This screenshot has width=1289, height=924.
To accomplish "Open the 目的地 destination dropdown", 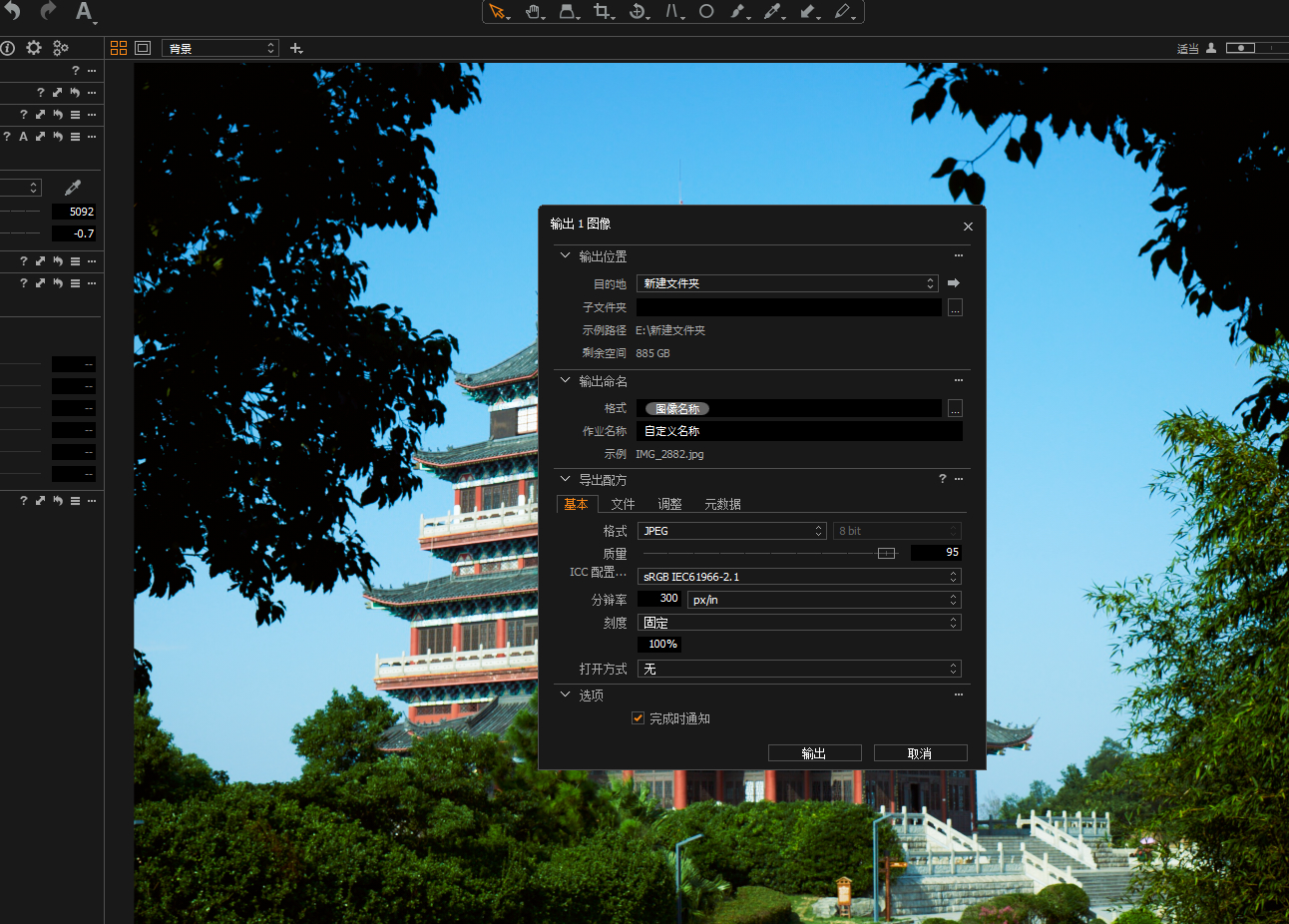I will (x=787, y=283).
